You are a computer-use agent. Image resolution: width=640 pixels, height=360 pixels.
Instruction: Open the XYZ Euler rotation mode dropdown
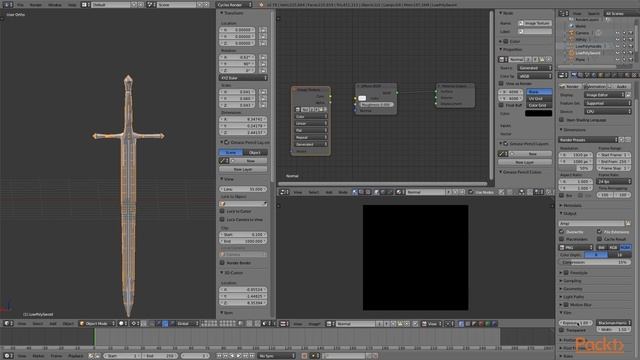243,78
